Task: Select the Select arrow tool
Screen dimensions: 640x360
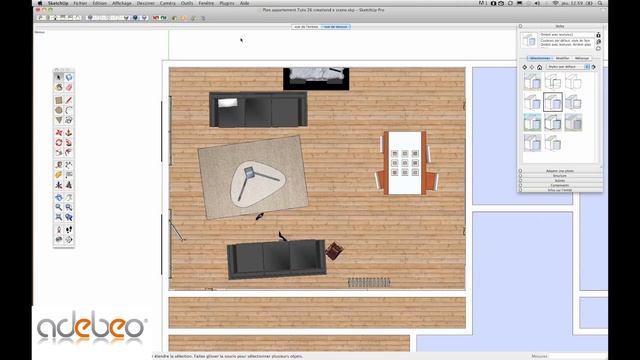Action: [x=59, y=77]
